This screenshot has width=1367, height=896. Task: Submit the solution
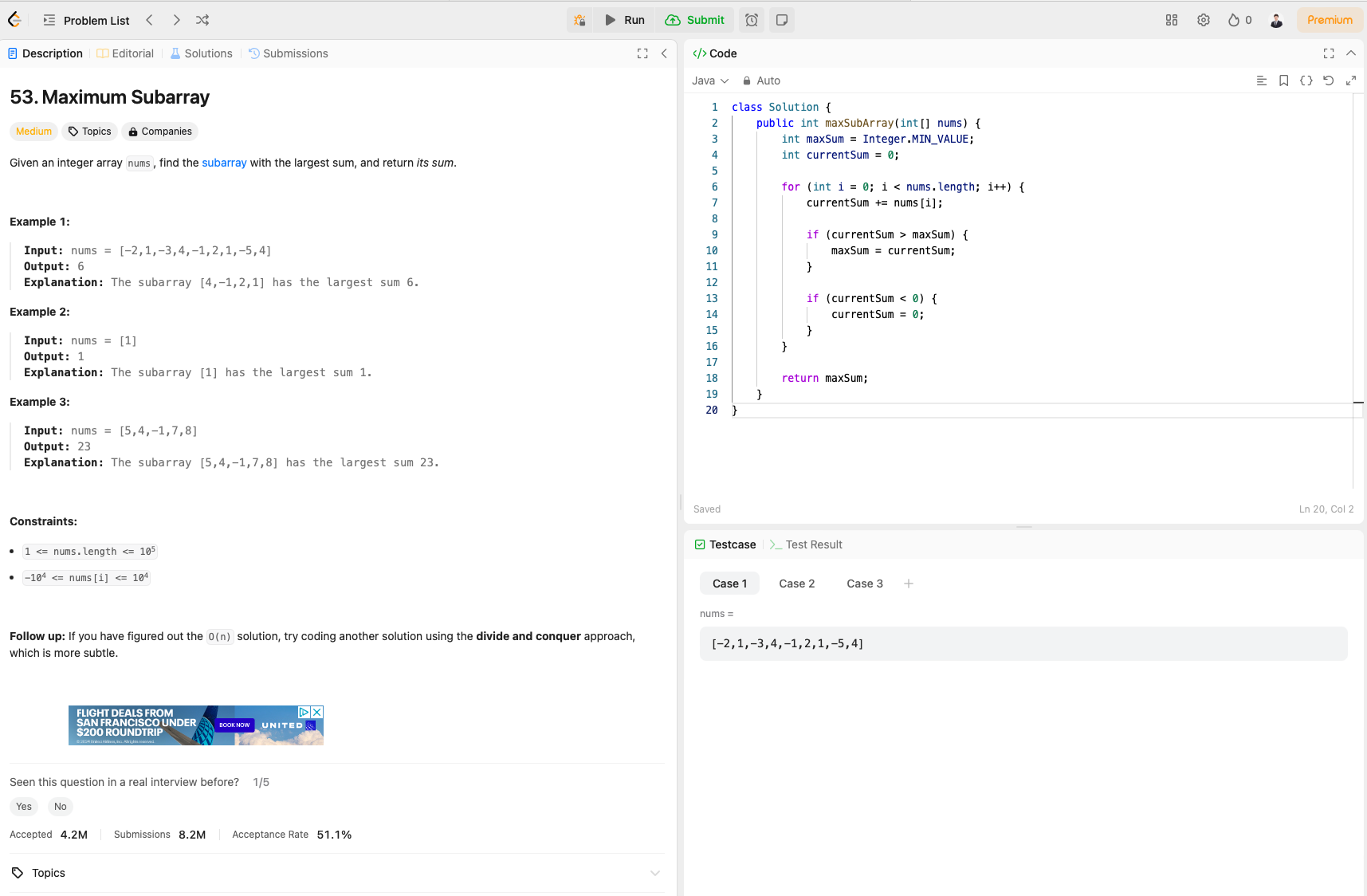[695, 20]
